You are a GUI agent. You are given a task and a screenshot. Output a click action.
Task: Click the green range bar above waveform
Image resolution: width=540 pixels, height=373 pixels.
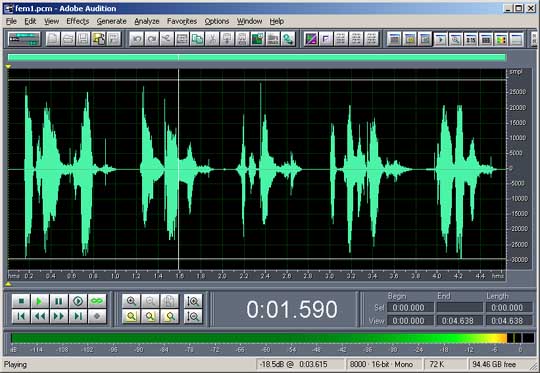coord(257,57)
